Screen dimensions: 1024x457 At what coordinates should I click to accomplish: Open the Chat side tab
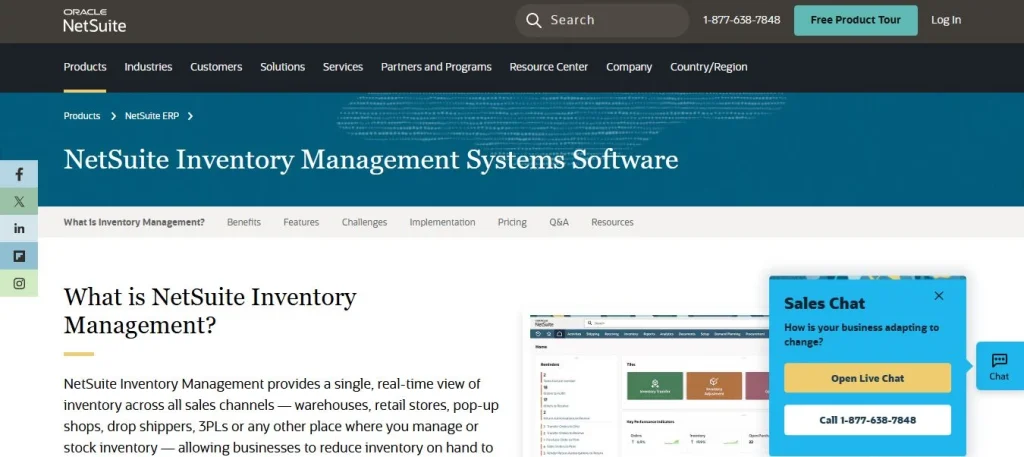pyautogui.click(x=999, y=366)
